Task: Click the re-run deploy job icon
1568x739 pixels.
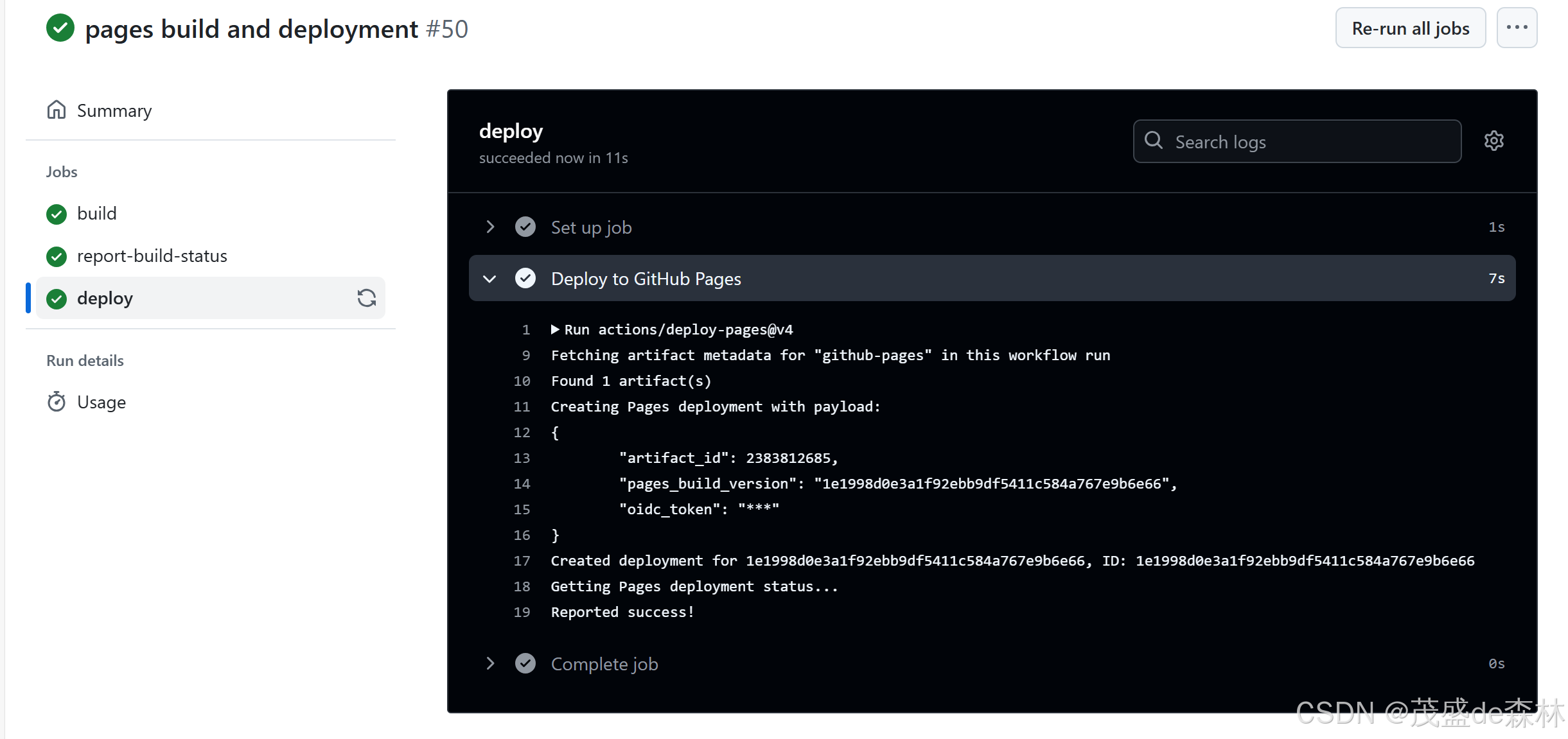Action: pos(366,298)
